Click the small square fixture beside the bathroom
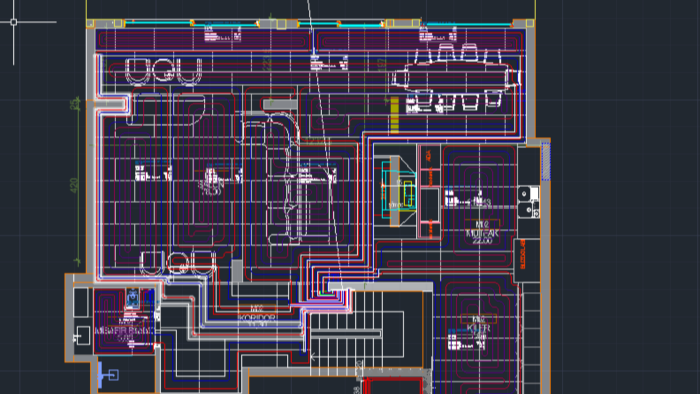The image size is (700, 394). point(82,336)
